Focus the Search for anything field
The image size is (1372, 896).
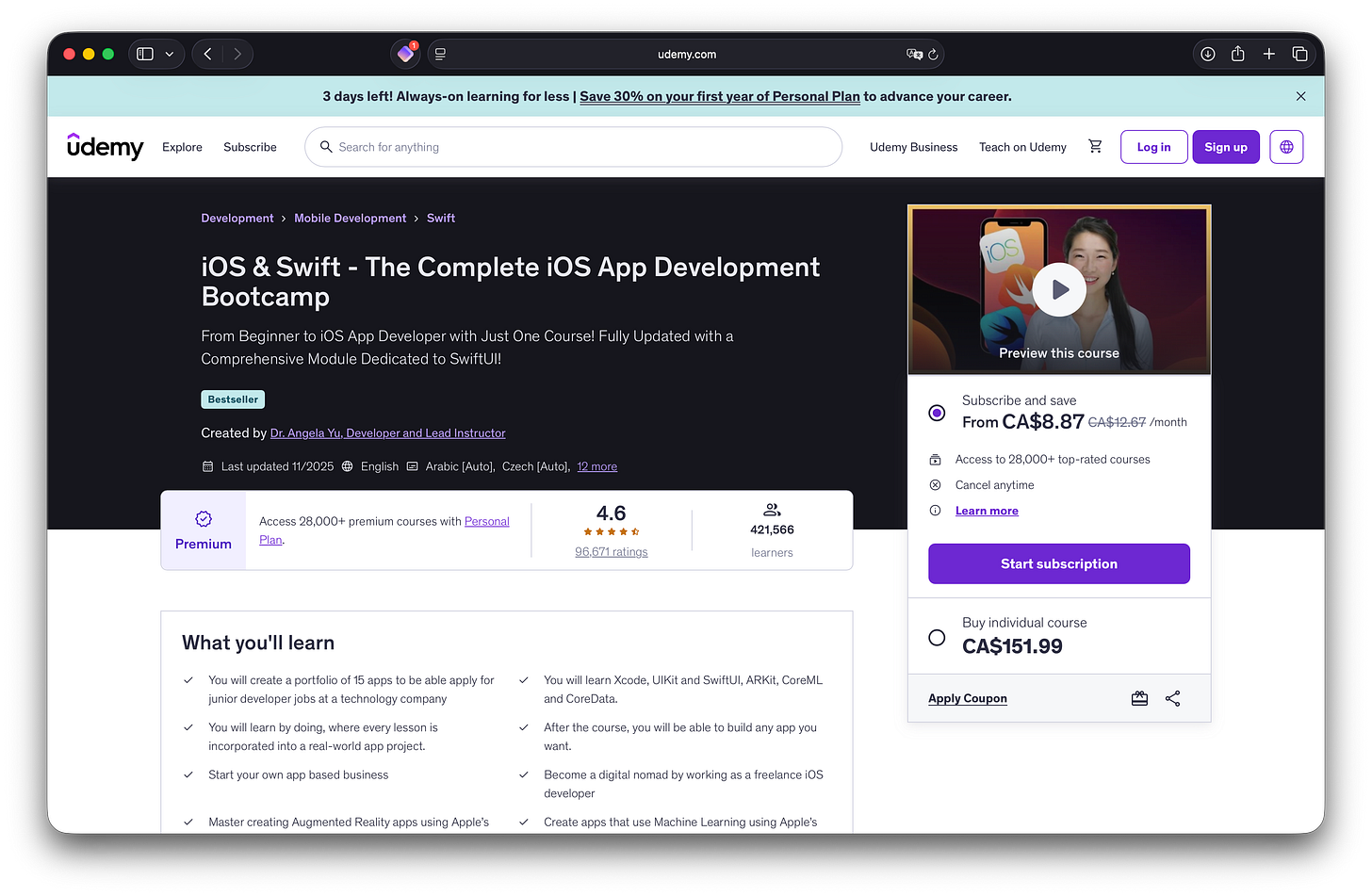click(x=573, y=147)
